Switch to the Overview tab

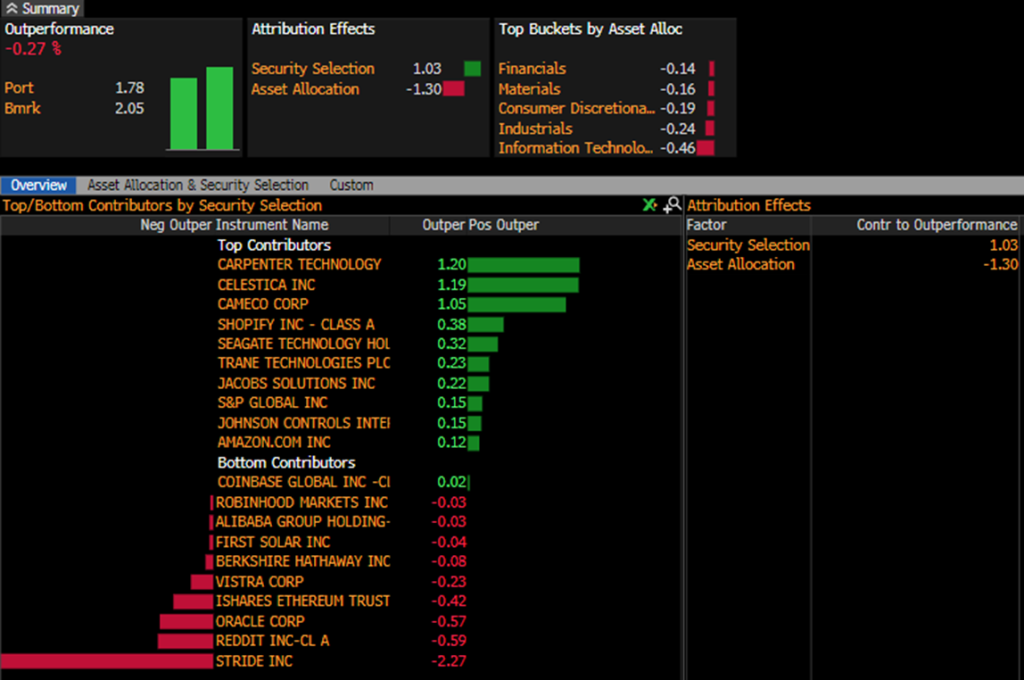[39, 185]
